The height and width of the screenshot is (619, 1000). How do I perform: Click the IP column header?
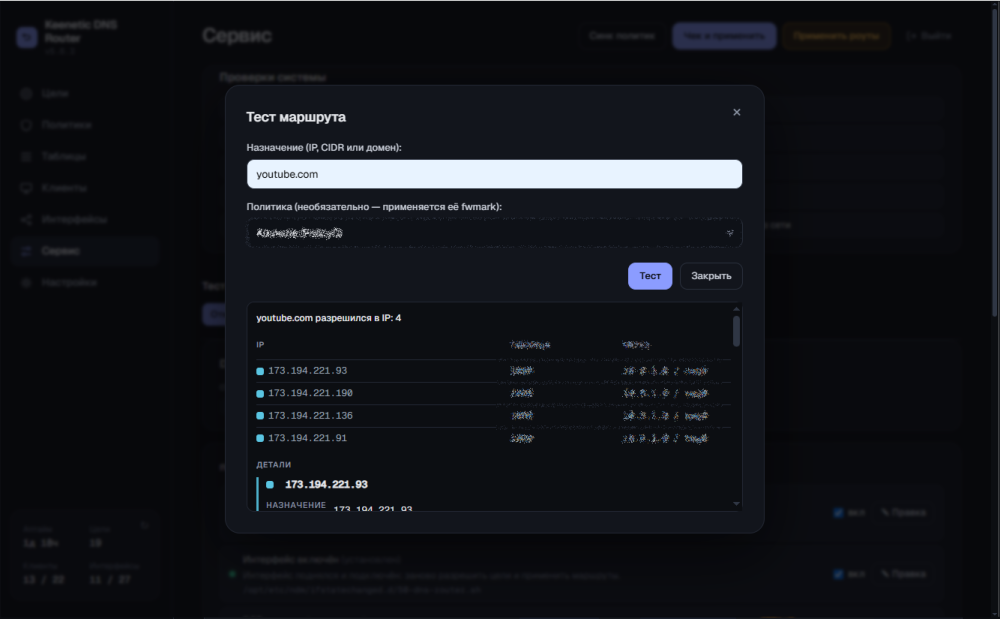260,345
